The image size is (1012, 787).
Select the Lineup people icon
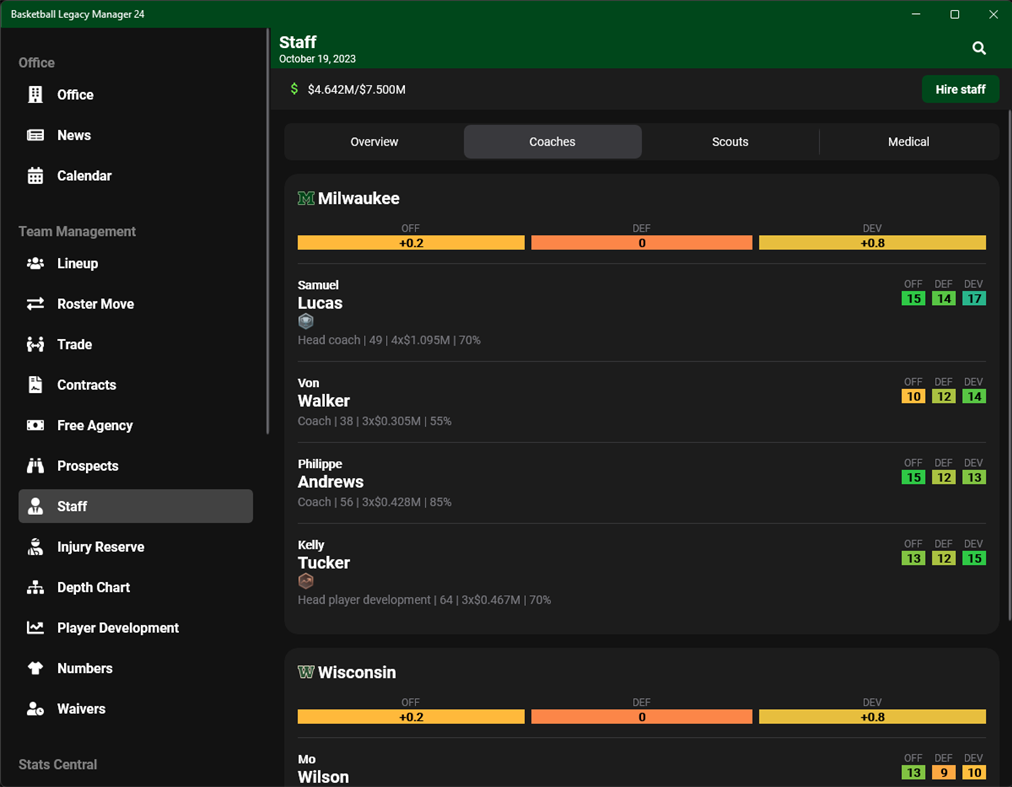click(x=35, y=263)
